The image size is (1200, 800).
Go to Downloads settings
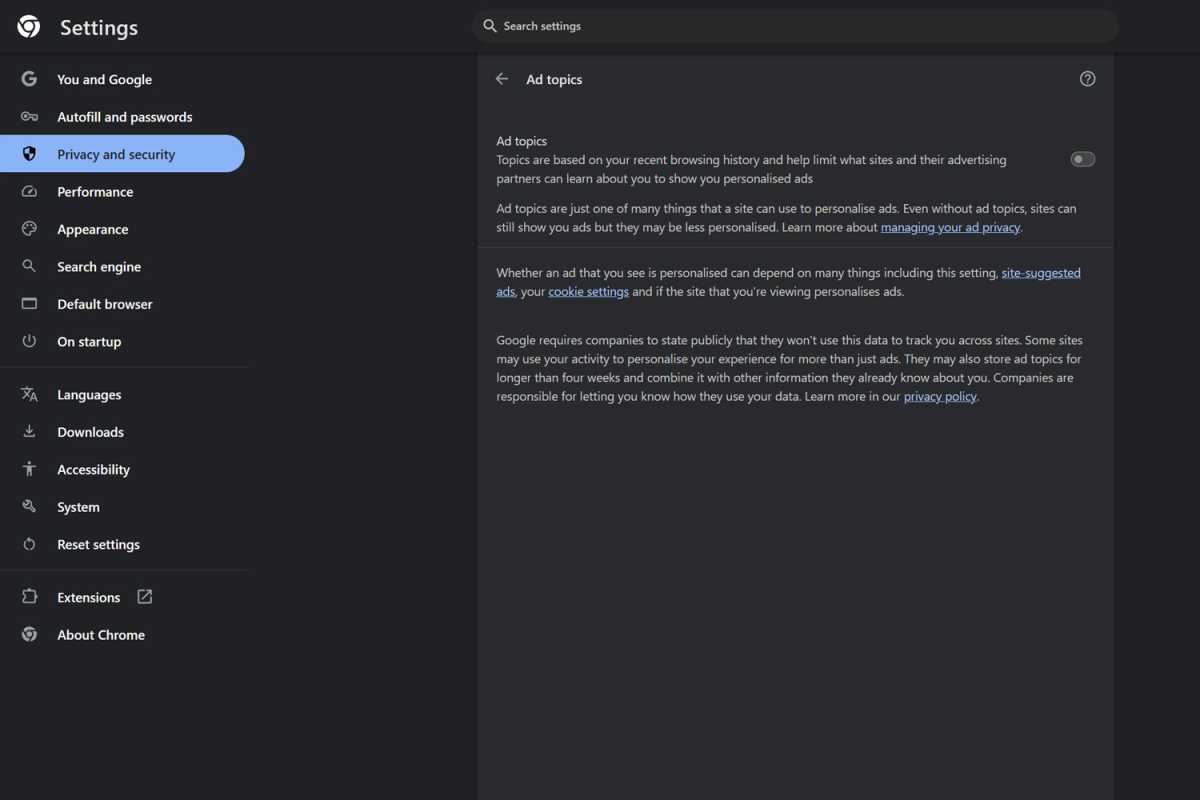tap(90, 432)
